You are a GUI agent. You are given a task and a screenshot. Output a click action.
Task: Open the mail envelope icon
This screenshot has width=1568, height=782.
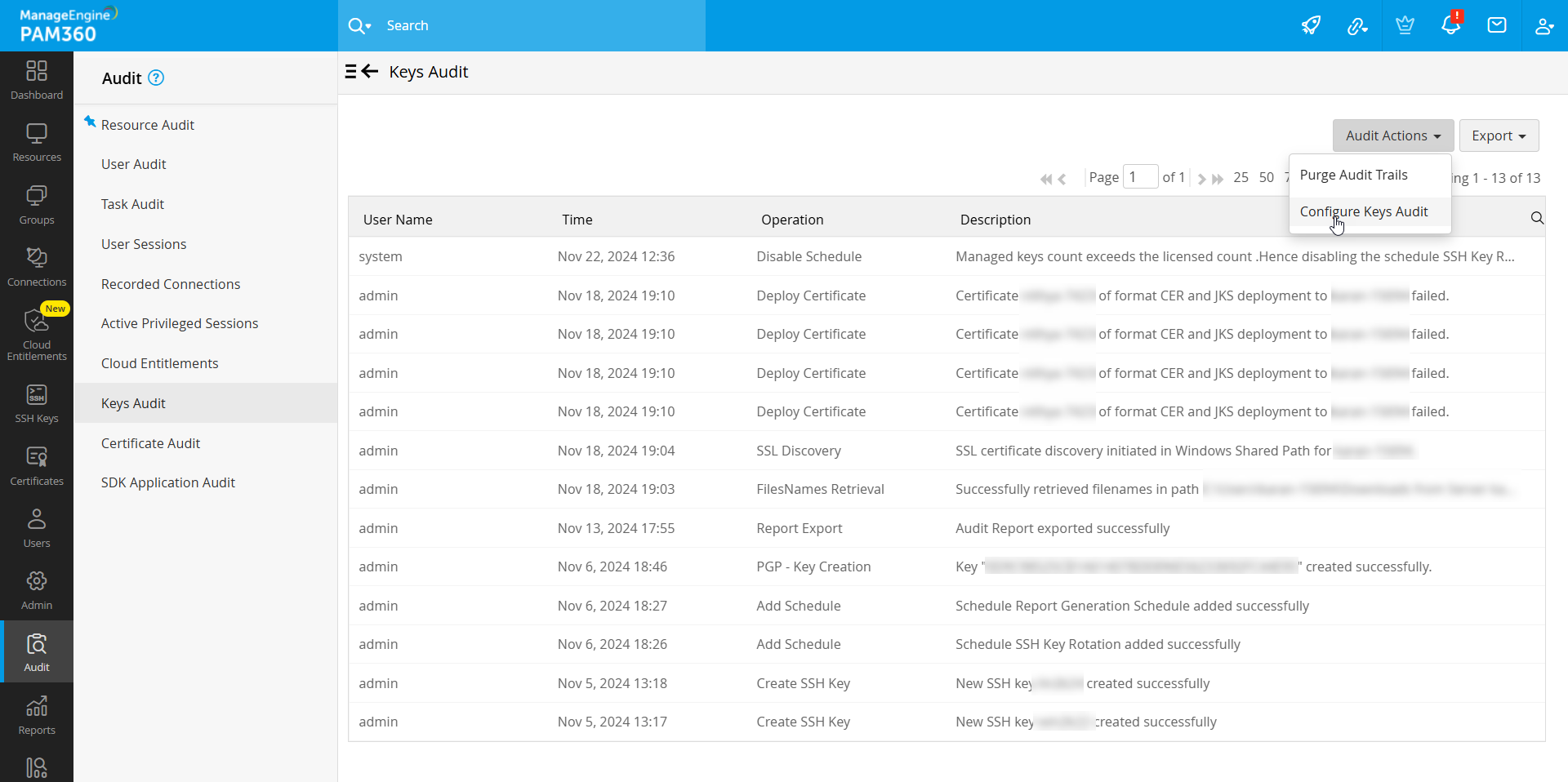(1497, 25)
